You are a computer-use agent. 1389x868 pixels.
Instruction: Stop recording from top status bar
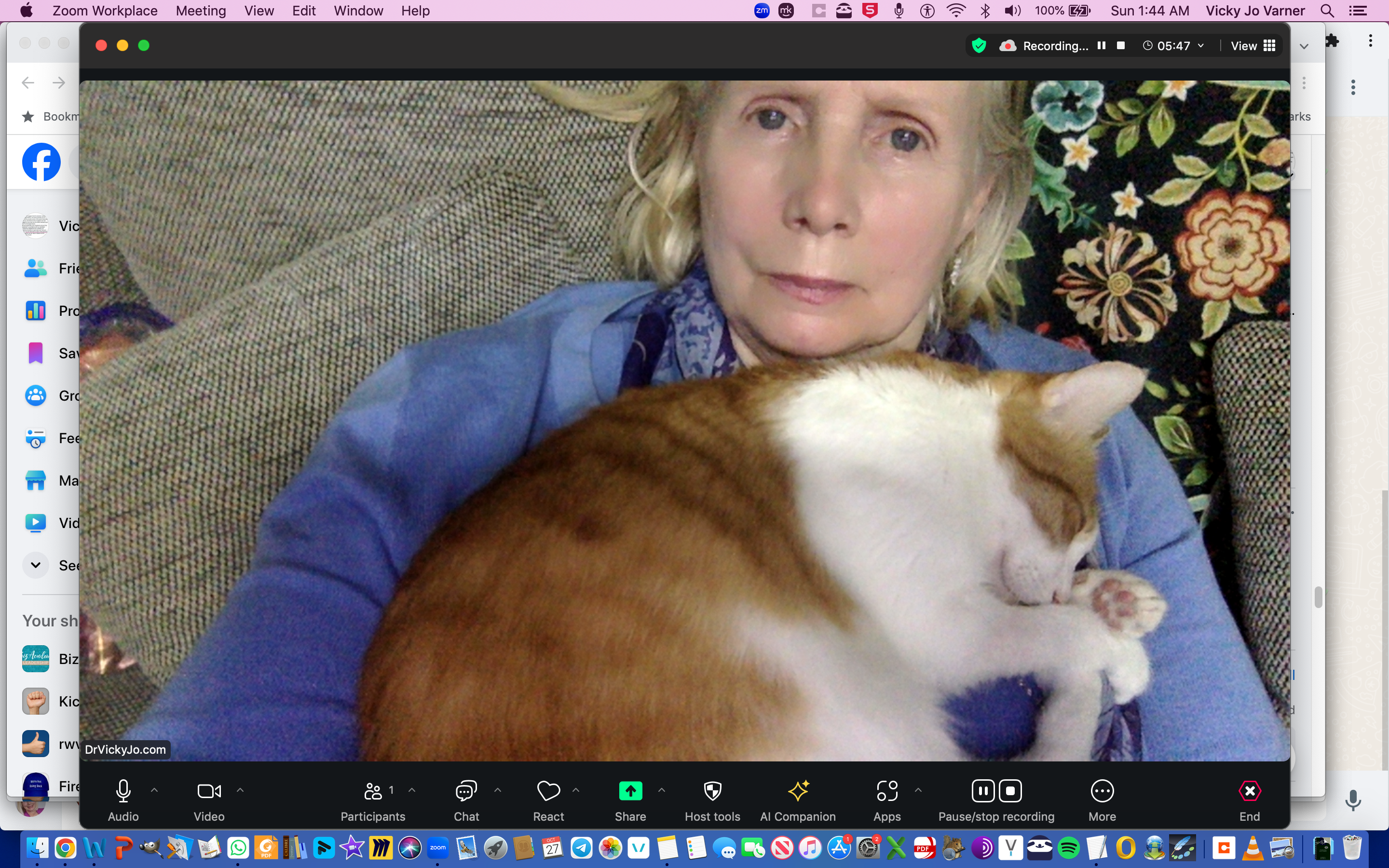[1120, 46]
